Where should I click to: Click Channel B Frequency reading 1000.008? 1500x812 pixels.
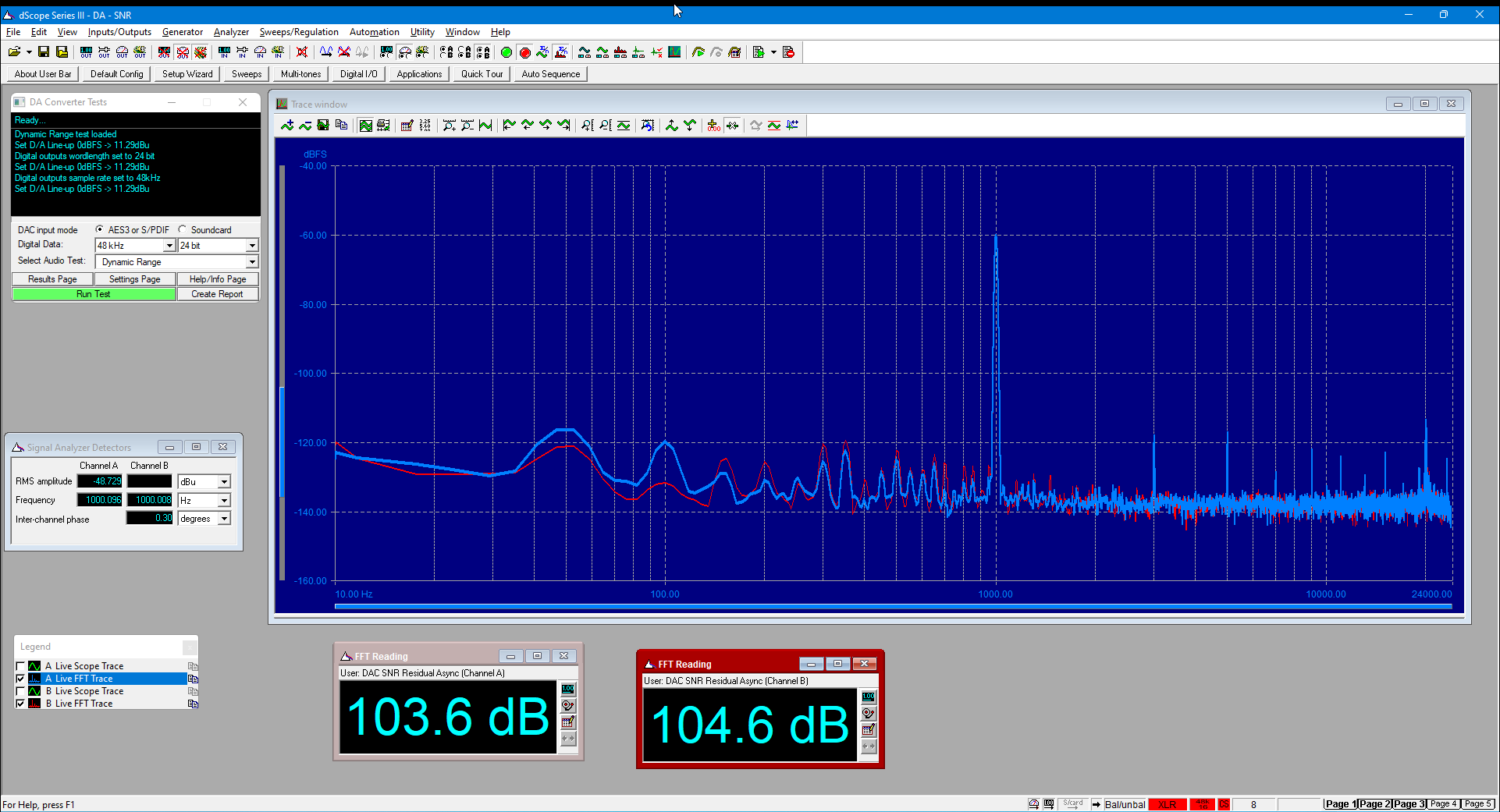click(149, 500)
